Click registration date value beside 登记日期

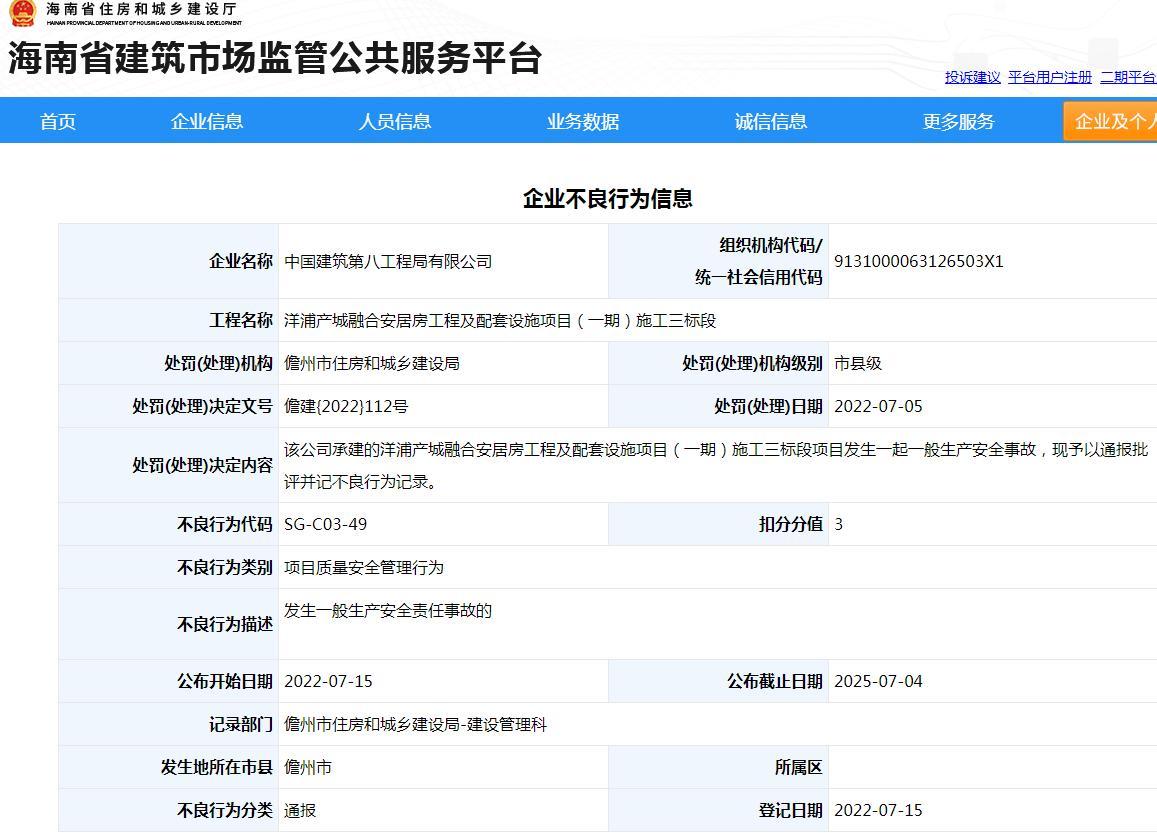pyautogui.click(x=878, y=811)
